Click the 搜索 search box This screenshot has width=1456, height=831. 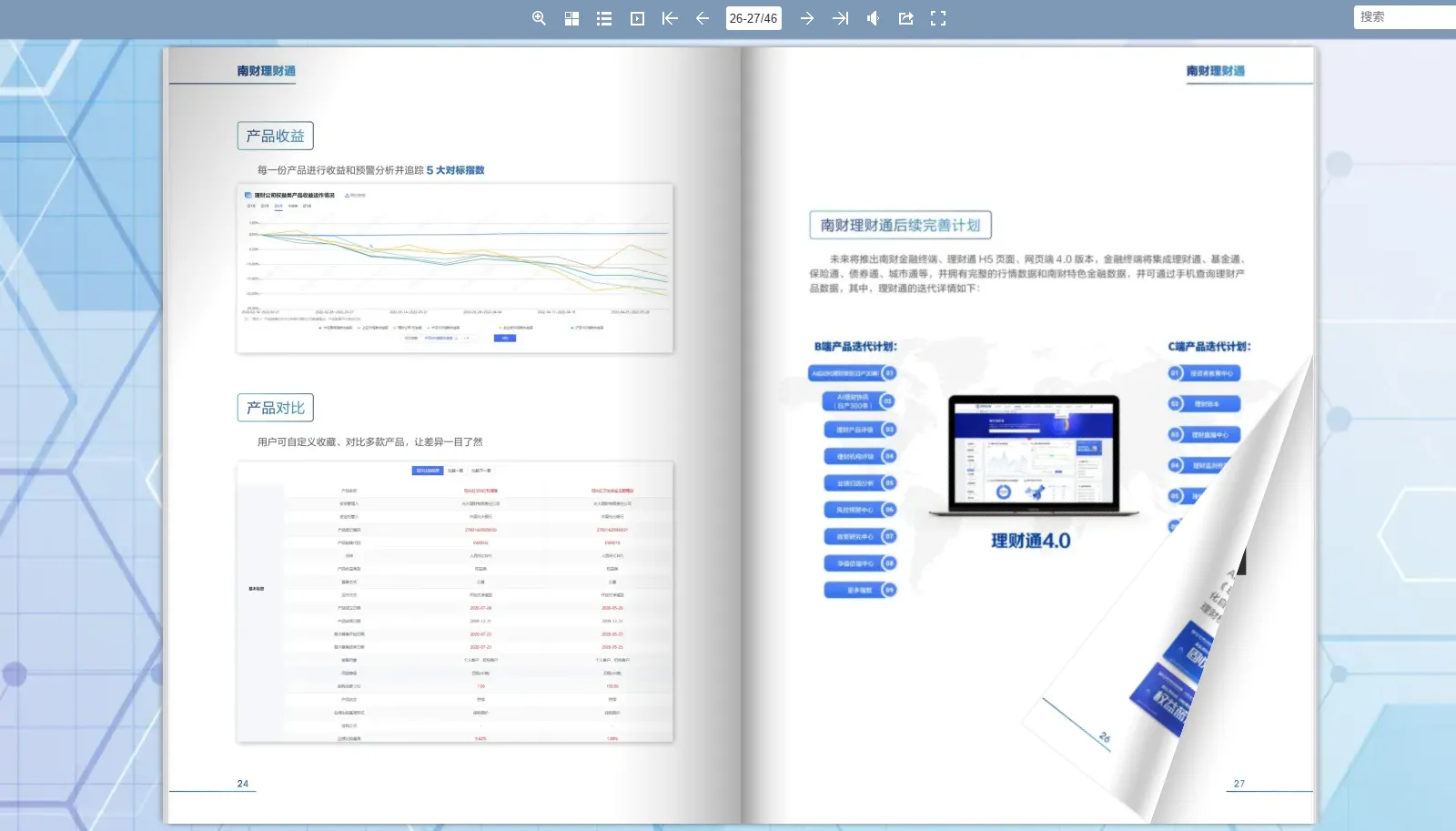click(x=1403, y=17)
